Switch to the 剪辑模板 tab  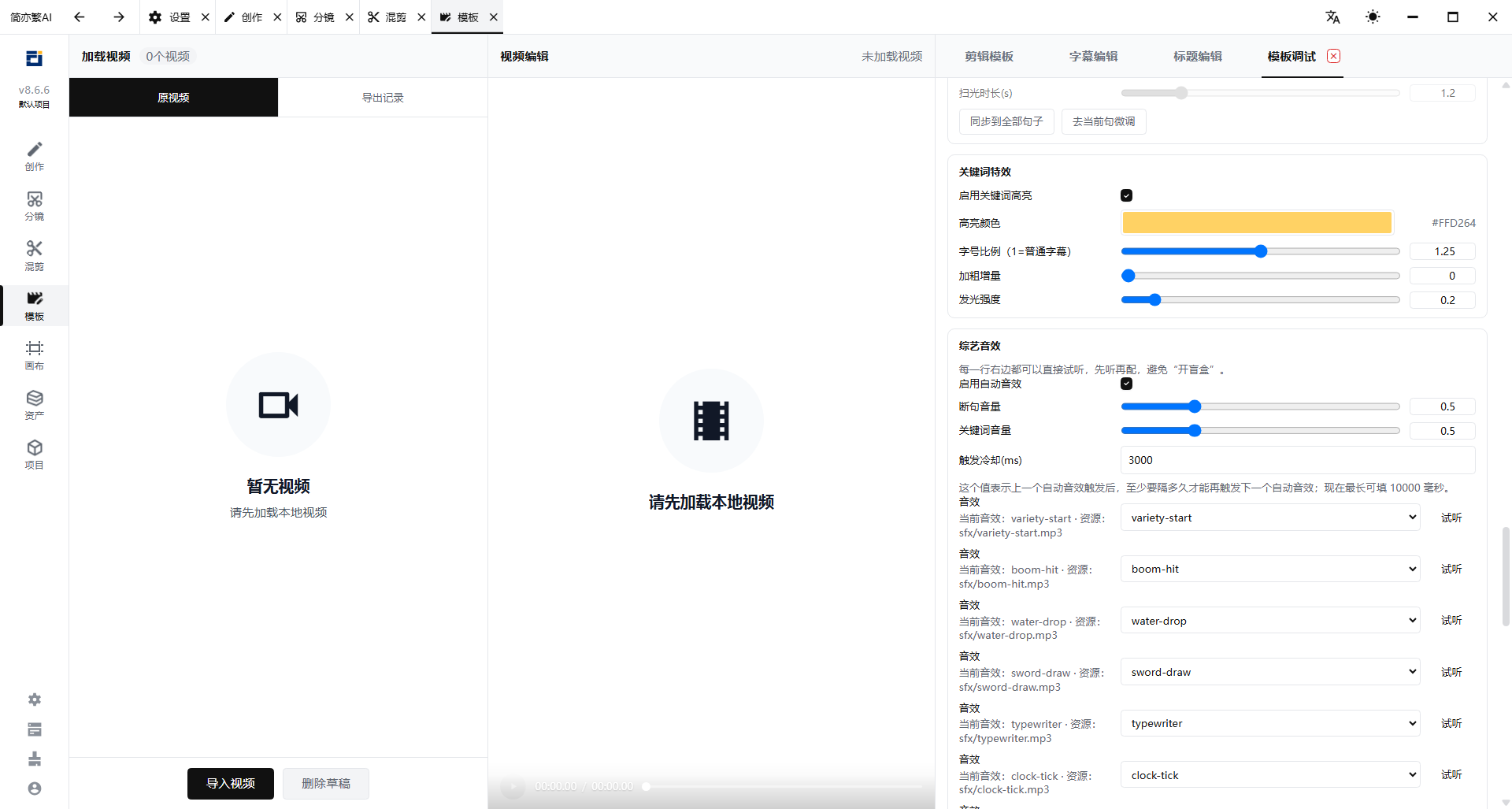pyautogui.click(x=989, y=56)
